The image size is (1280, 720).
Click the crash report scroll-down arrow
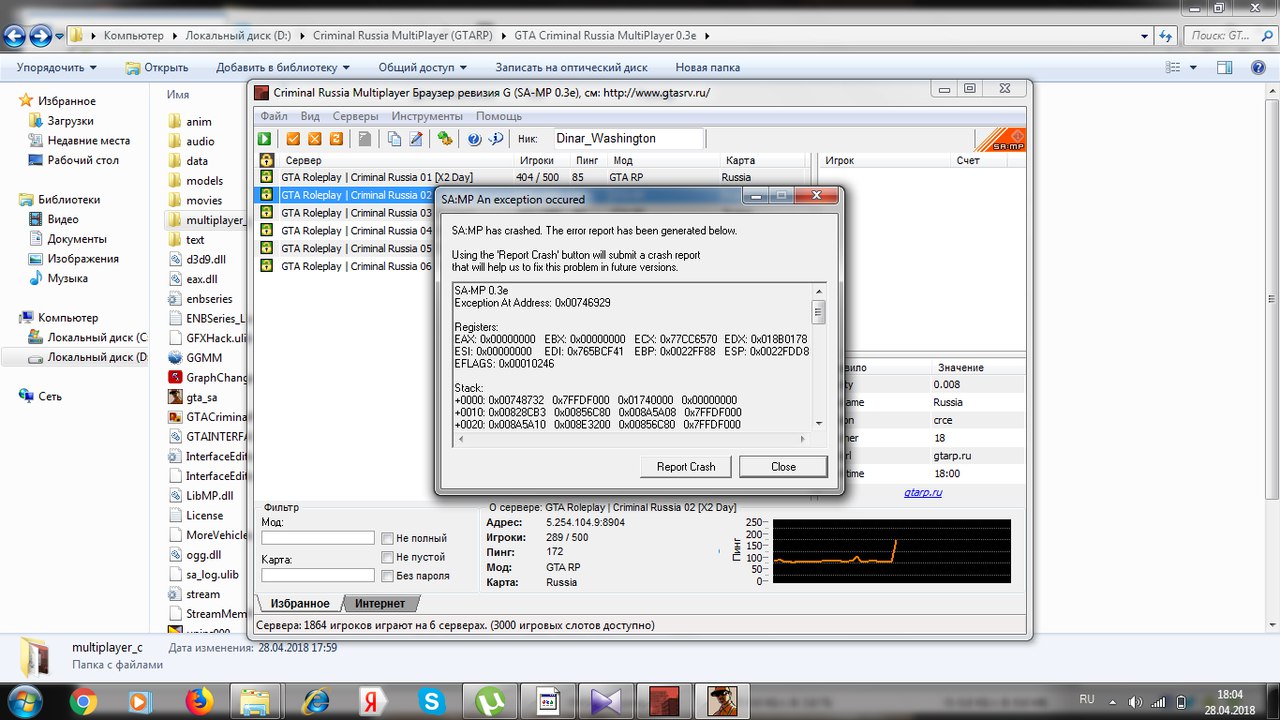pos(818,423)
